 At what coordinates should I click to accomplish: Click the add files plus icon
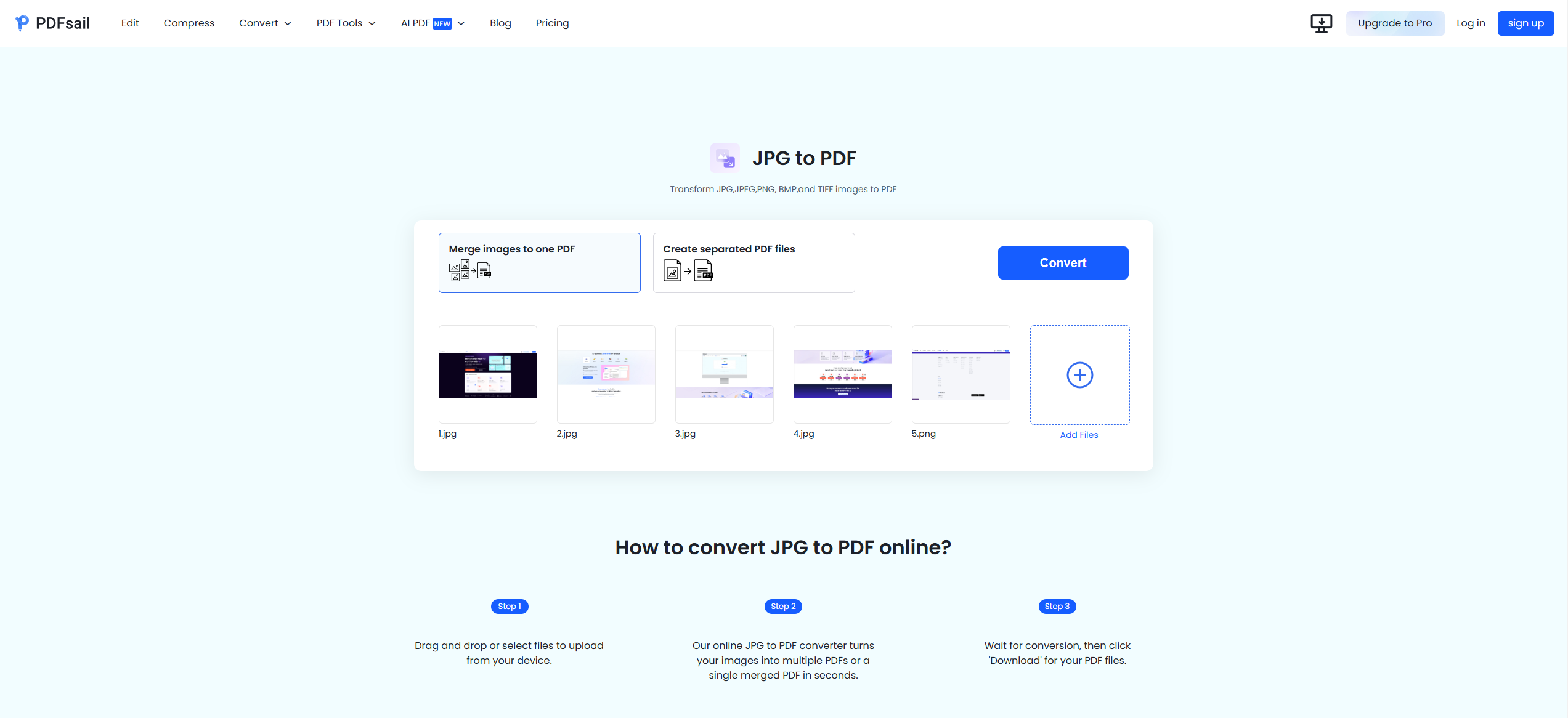(x=1079, y=374)
